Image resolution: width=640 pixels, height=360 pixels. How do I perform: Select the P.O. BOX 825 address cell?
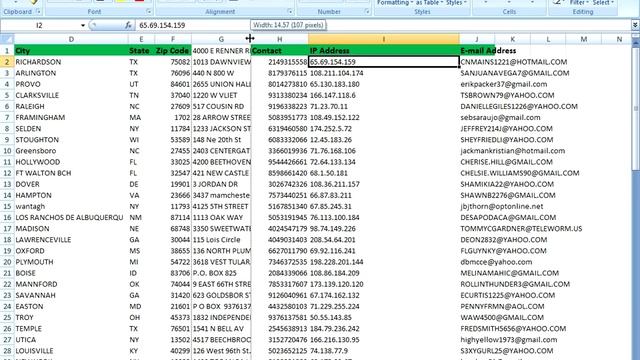tap(221, 273)
